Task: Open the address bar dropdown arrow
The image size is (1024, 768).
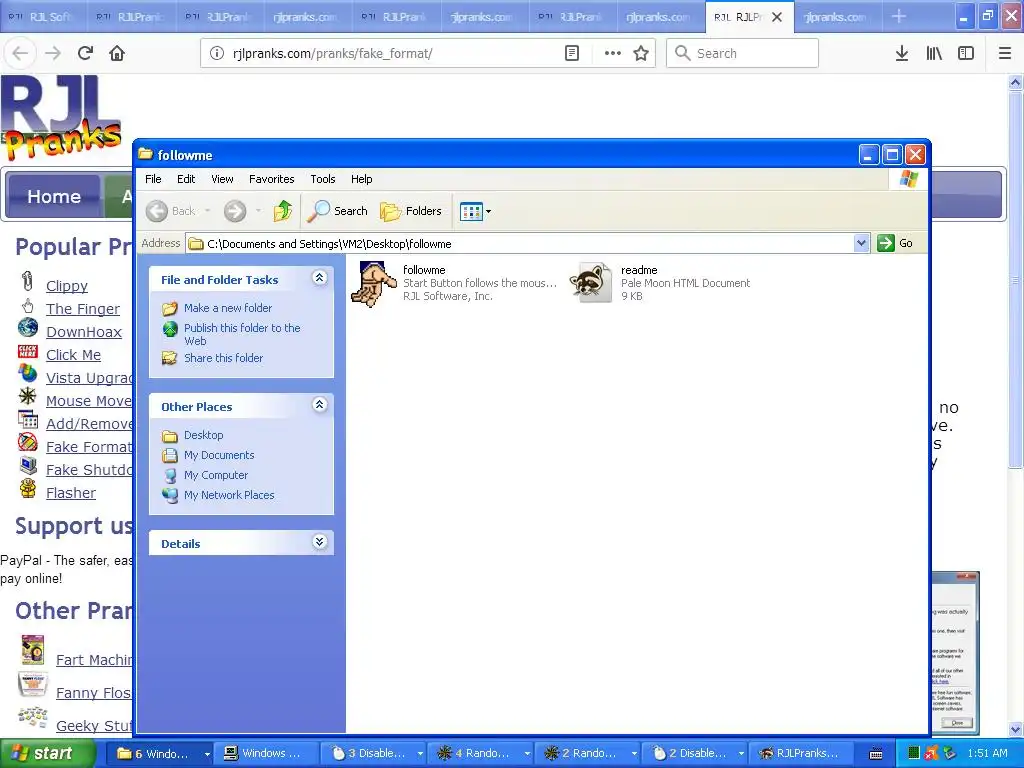Action: click(x=861, y=243)
